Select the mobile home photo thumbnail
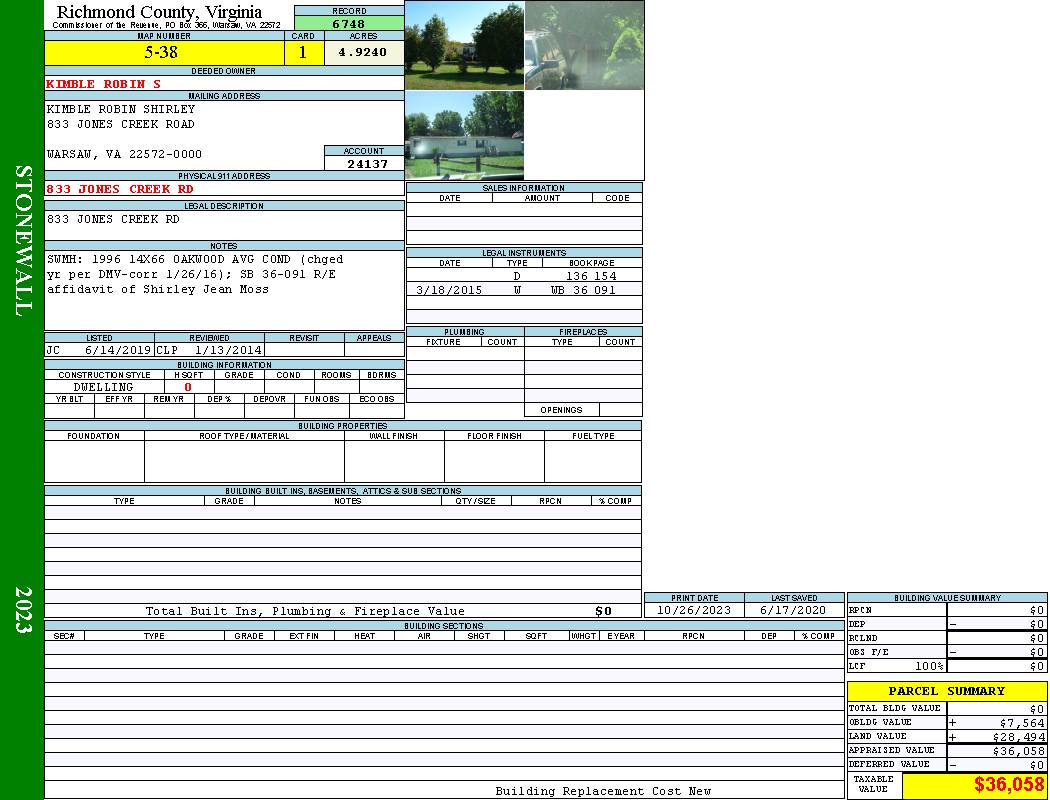 464,135
